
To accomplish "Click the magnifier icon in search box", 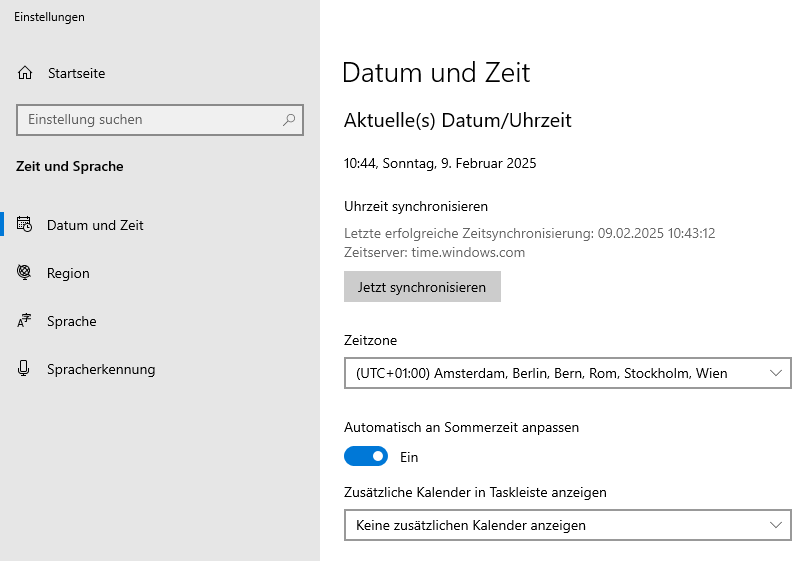I will [289, 119].
